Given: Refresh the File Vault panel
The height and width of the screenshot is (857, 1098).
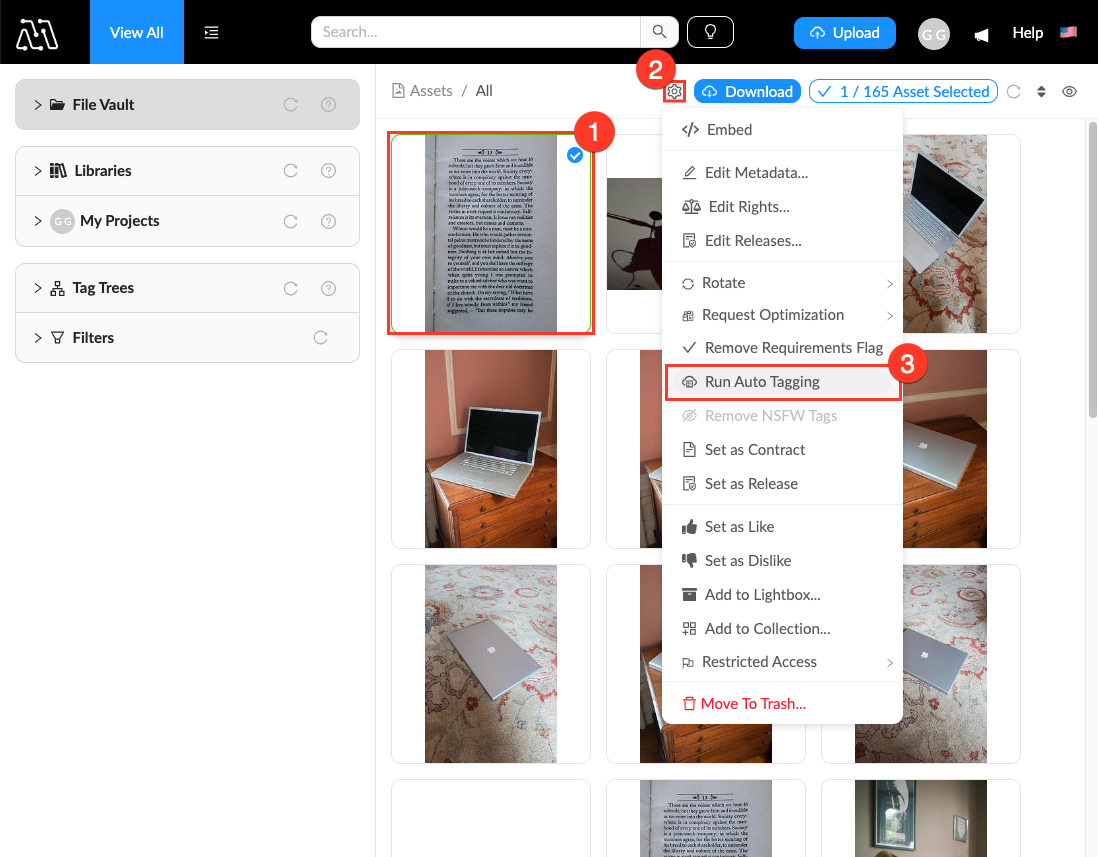Looking at the screenshot, I should click(x=290, y=105).
